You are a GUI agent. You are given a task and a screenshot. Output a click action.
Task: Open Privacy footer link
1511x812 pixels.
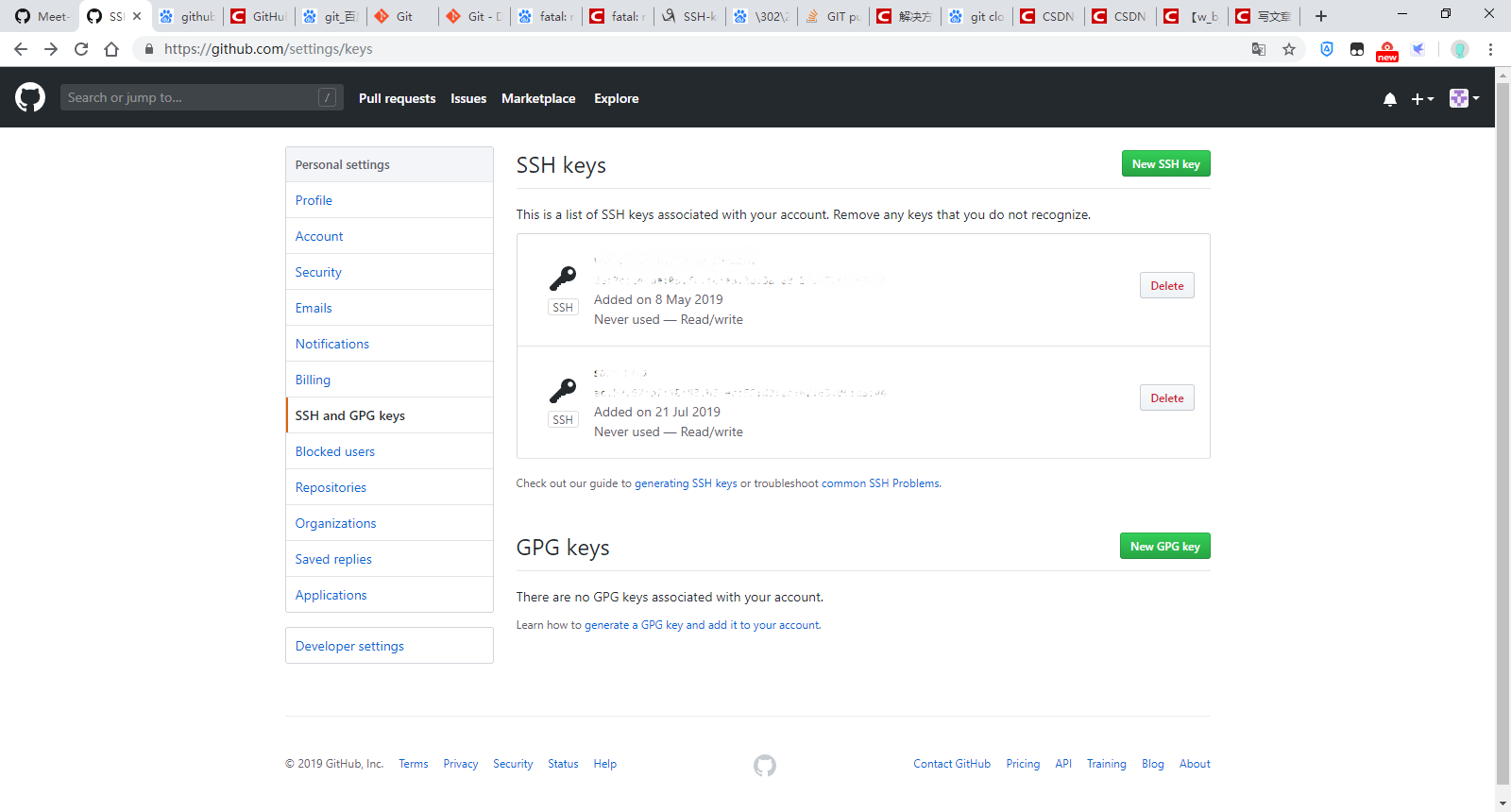coord(461,764)
